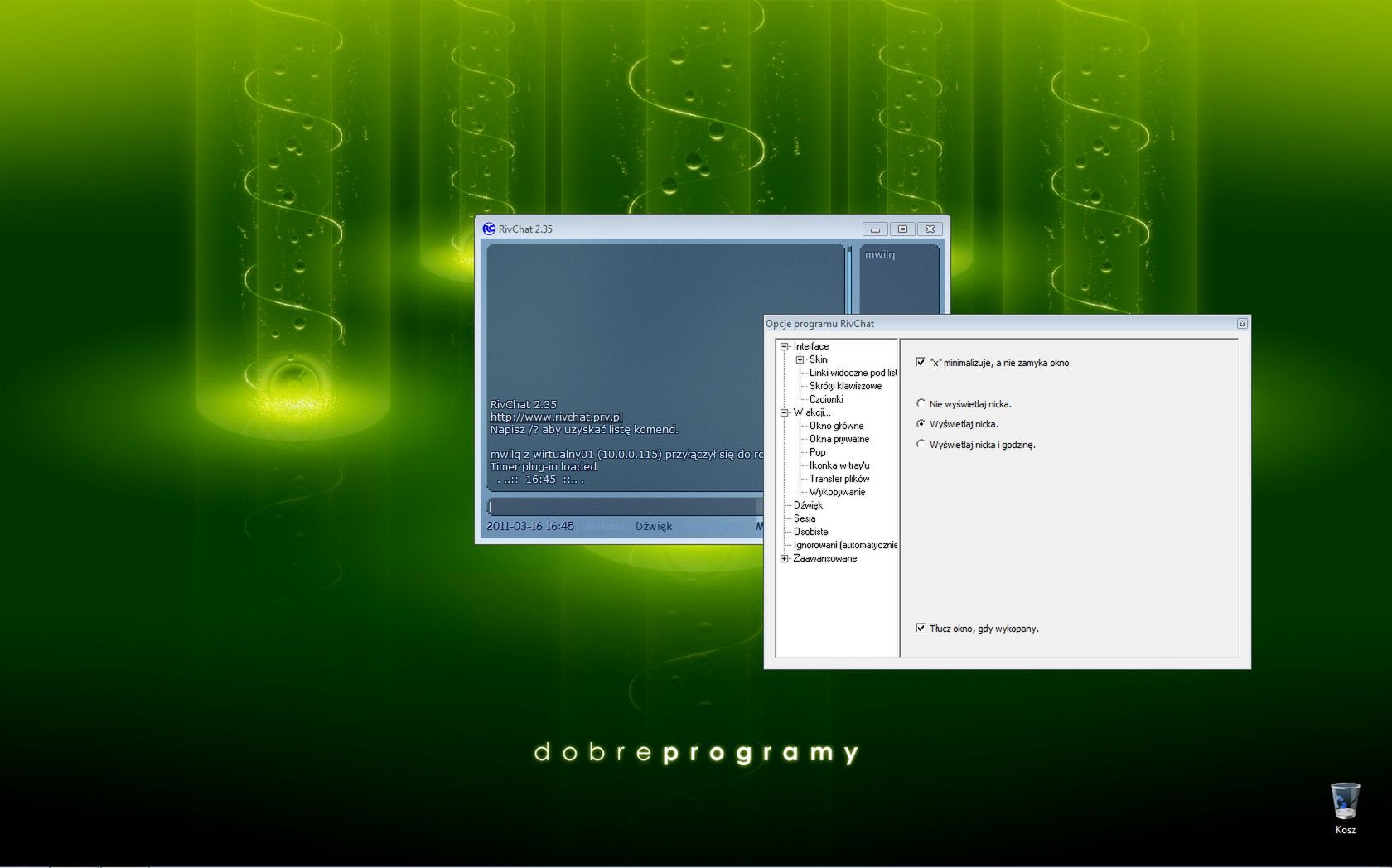Open the http://www.rivchat.prv.pl link
The image size is (1392, 868).
[x=556, y=417]
